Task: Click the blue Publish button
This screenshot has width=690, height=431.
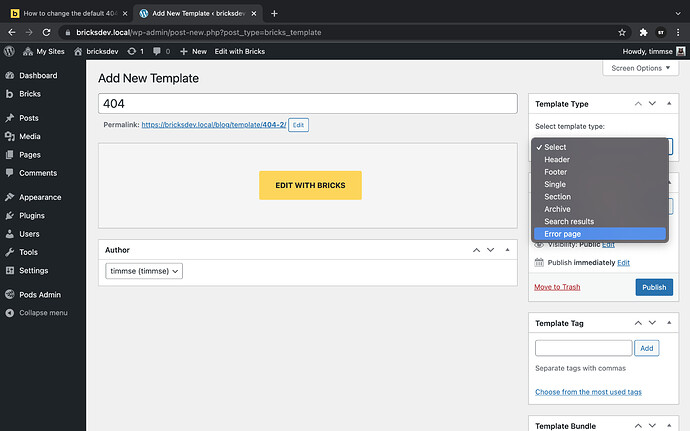Action: pyautogui.click(x=654, y=287)
